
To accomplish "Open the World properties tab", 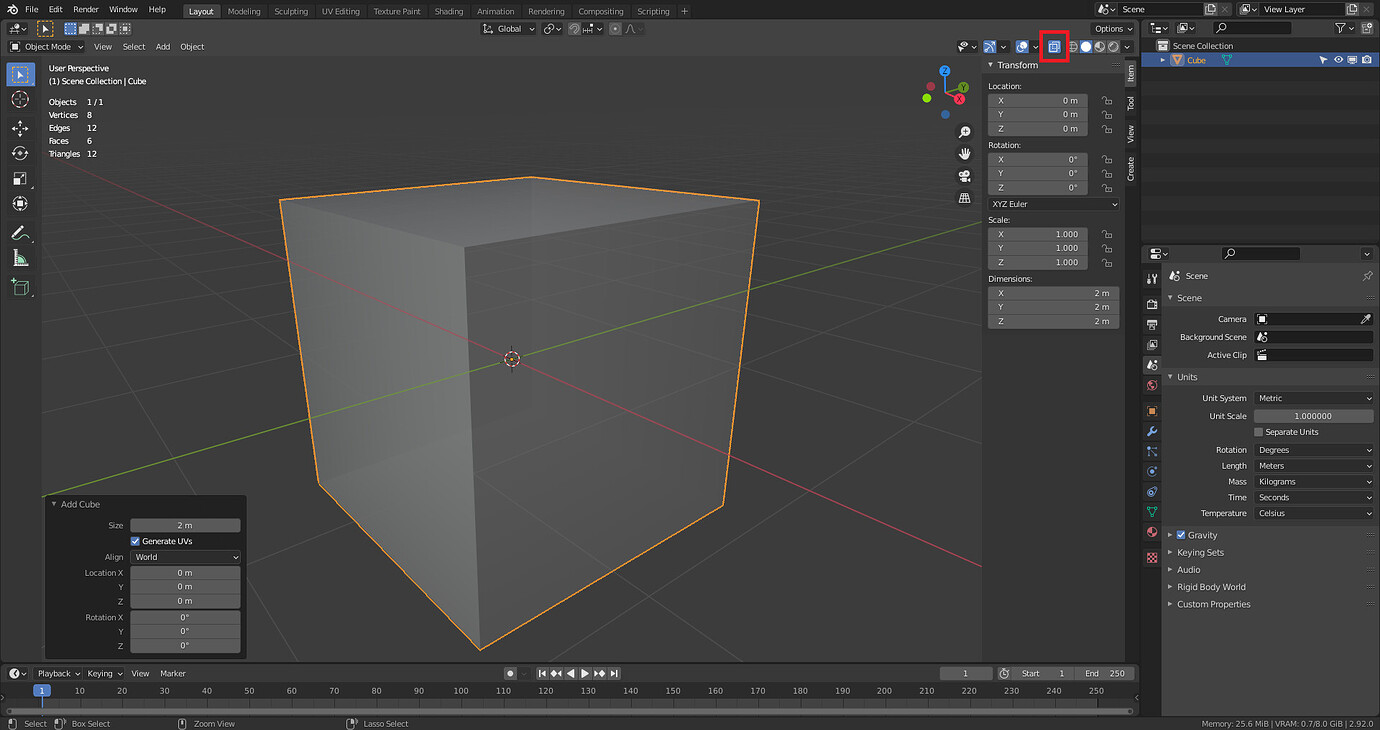I will point(1152,385).
